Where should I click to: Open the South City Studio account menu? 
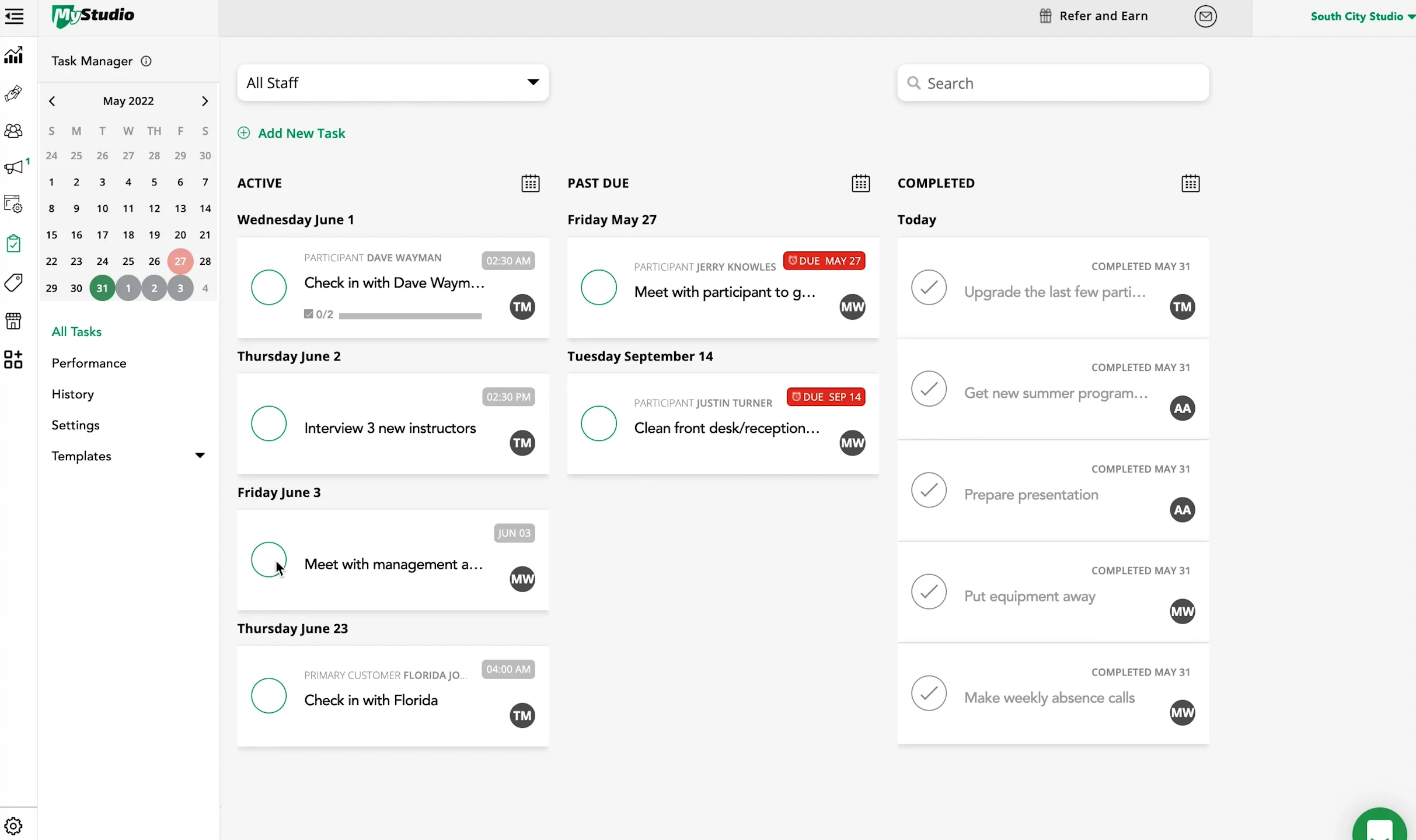point(1361,16)
